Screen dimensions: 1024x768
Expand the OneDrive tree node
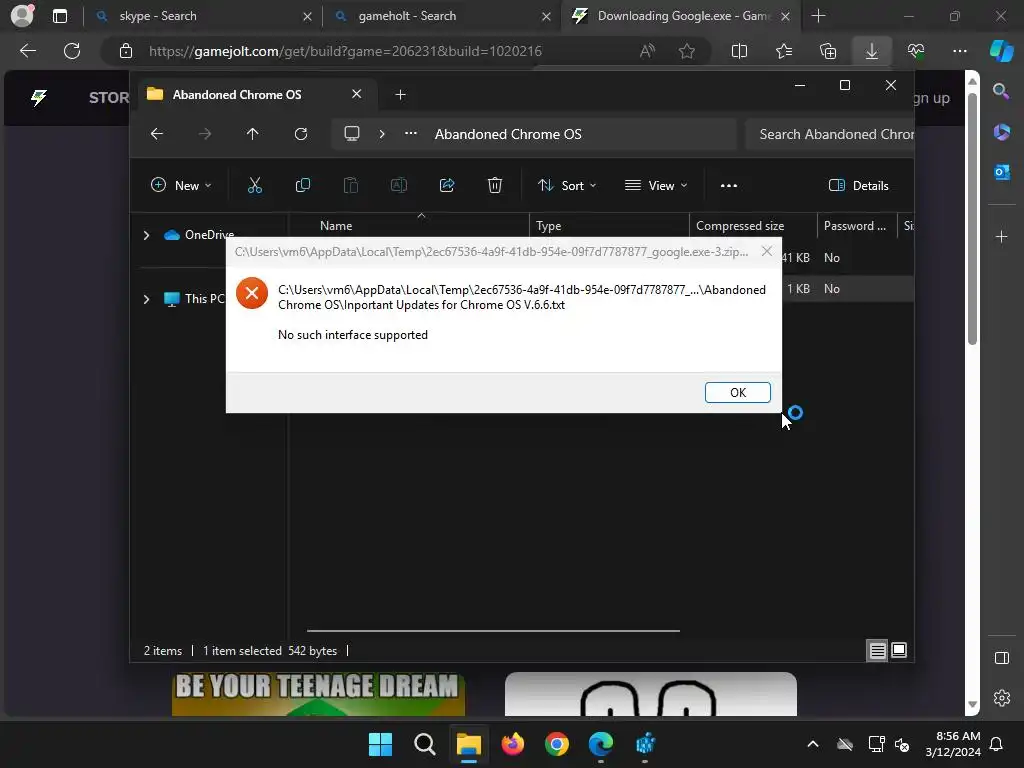pyautogui.click(x=146, y=235)
